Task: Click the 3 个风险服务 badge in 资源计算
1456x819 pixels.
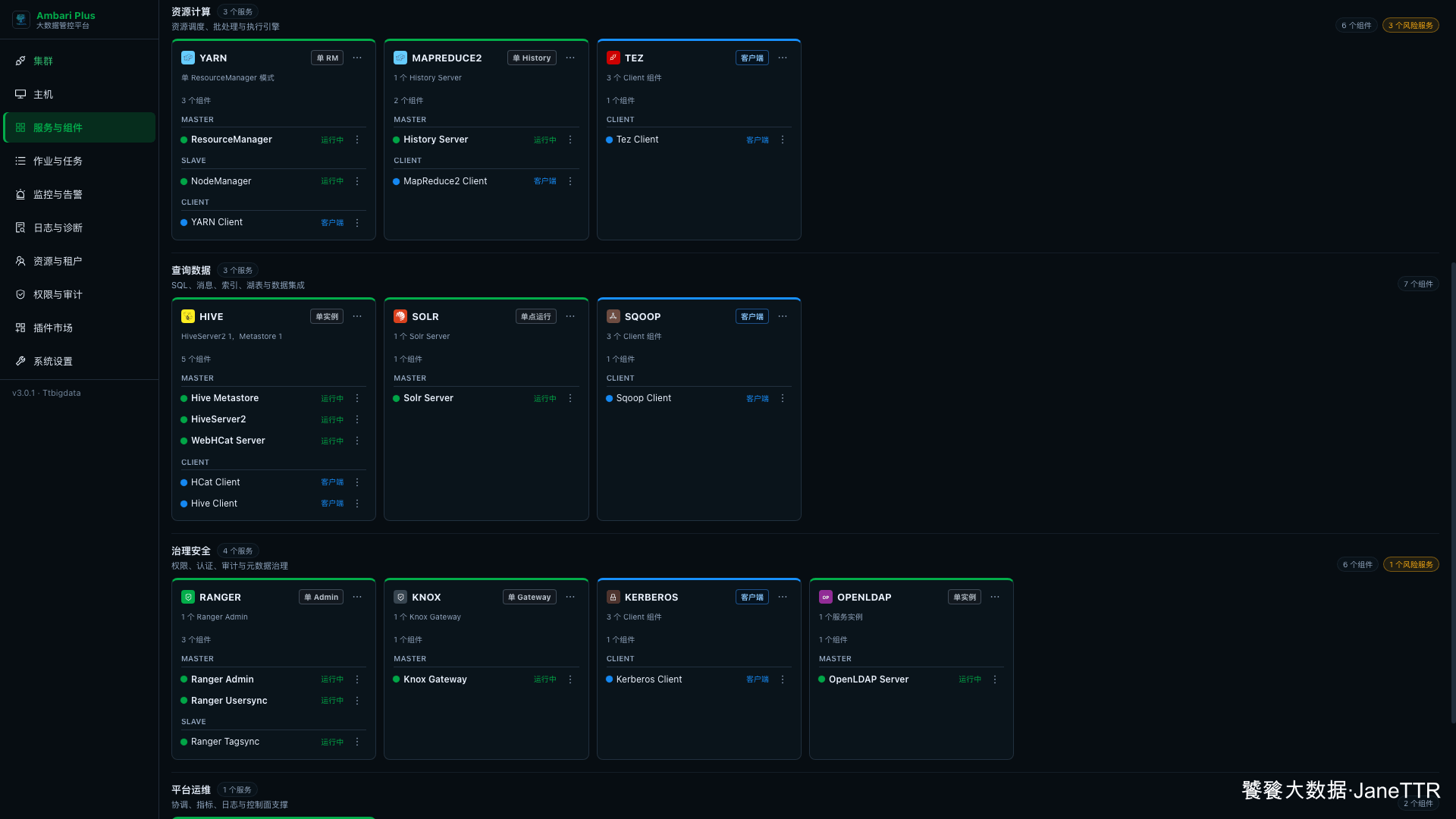Action: tap(1410, 25)
